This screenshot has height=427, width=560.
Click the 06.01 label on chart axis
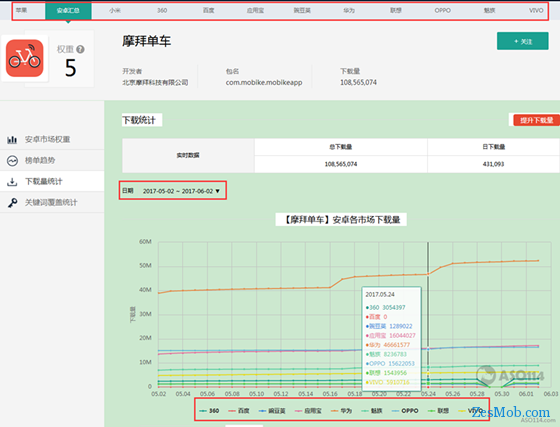point(526,394)
